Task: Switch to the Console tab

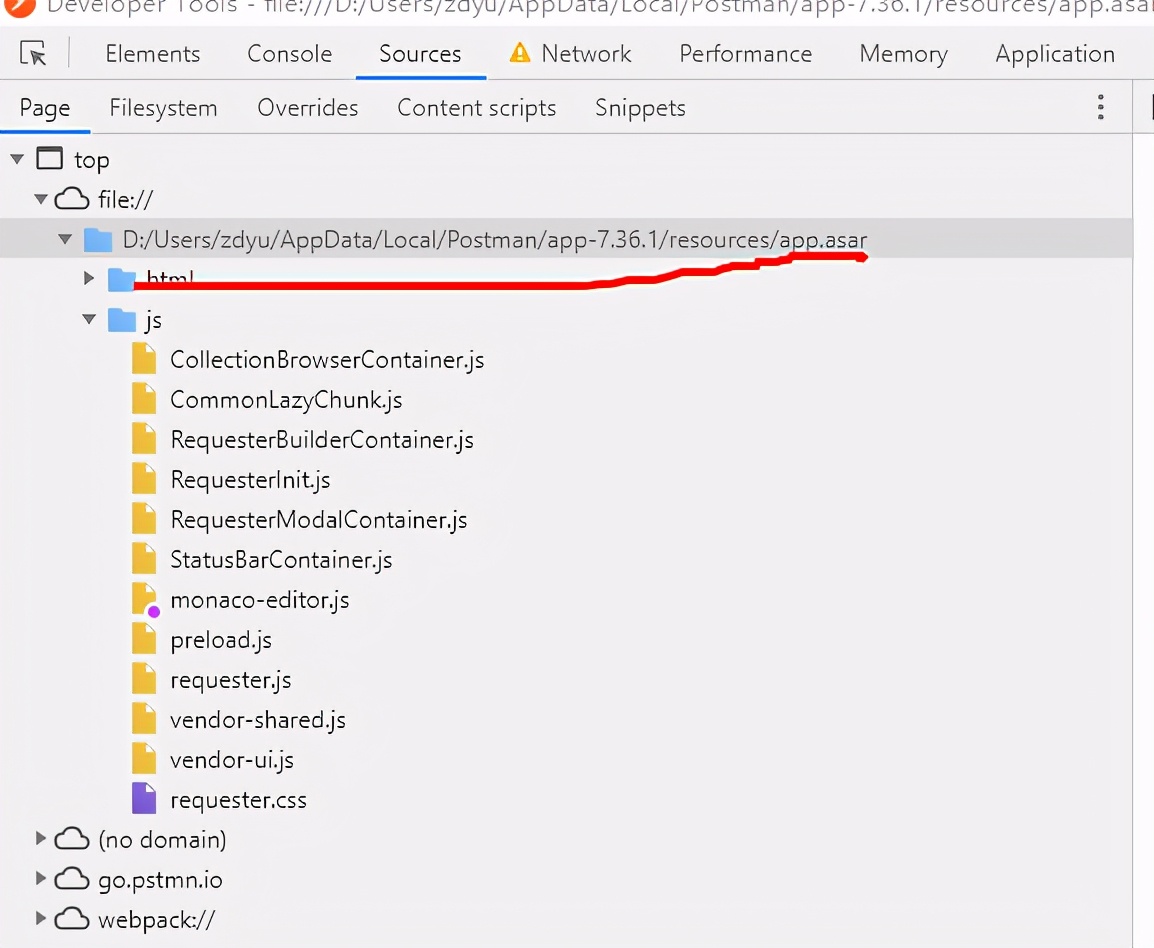Action: [290, 54]
